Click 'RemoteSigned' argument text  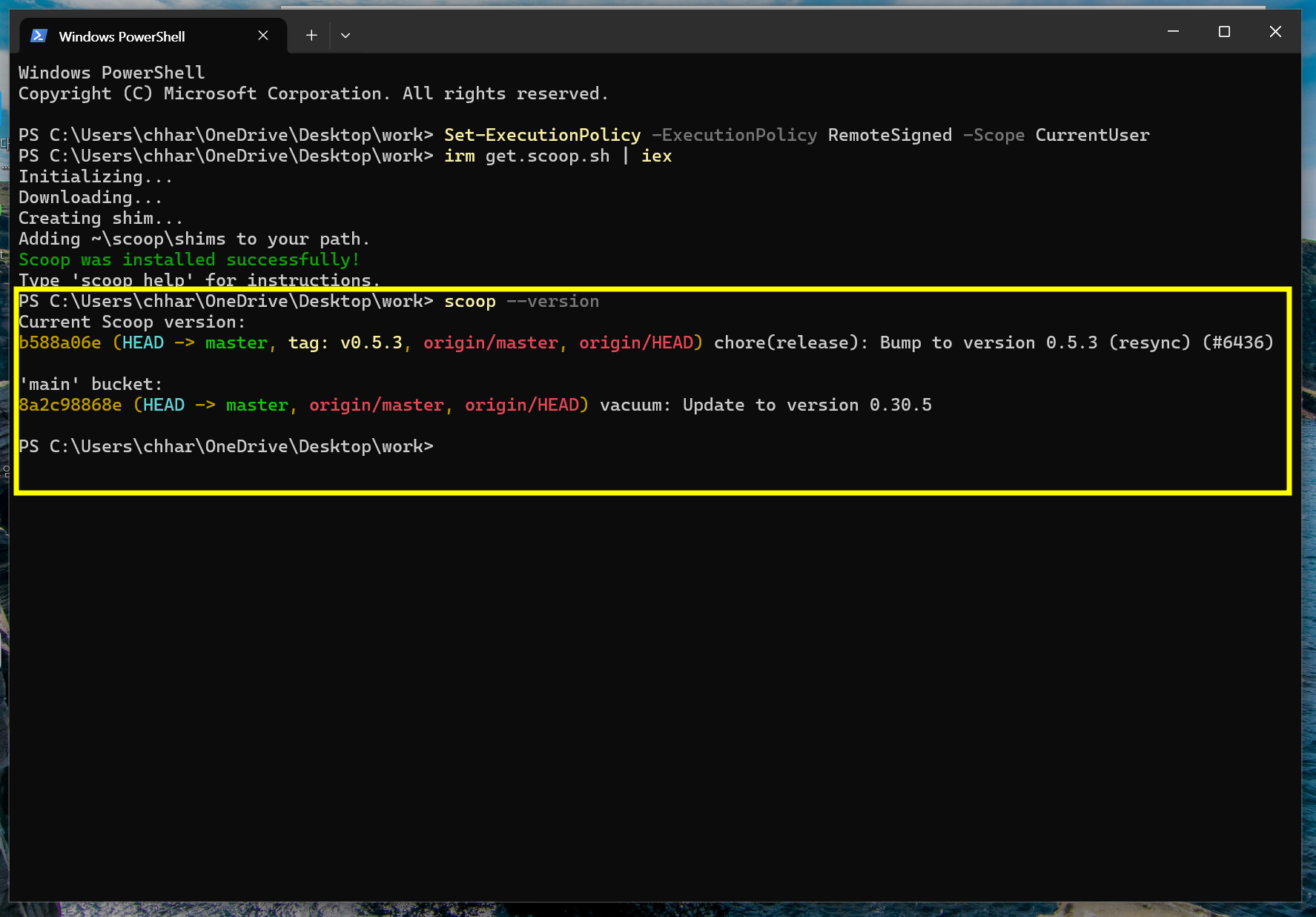click(x=890, y=135)
